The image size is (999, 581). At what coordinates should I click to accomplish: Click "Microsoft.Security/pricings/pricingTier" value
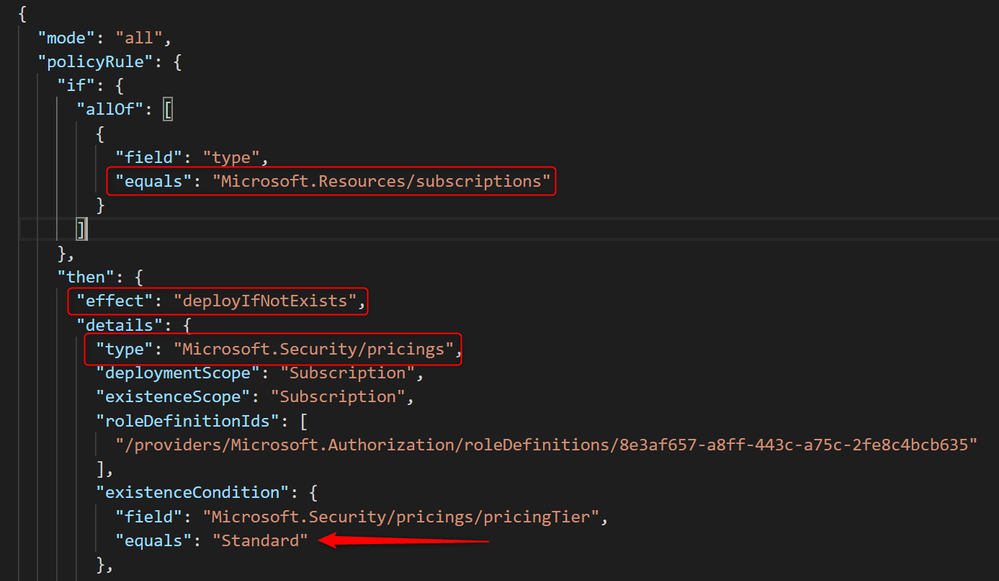click(x=401, y=517)
